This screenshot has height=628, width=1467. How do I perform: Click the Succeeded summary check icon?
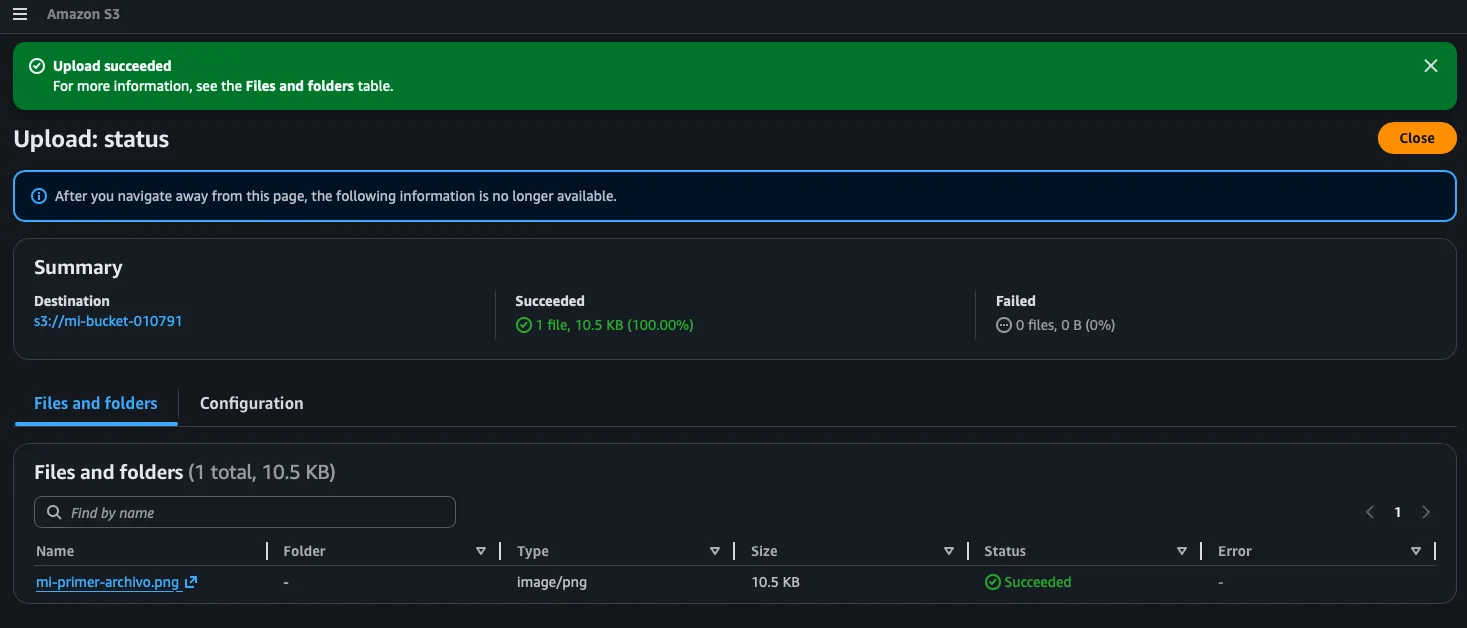(x=523, y=325)
